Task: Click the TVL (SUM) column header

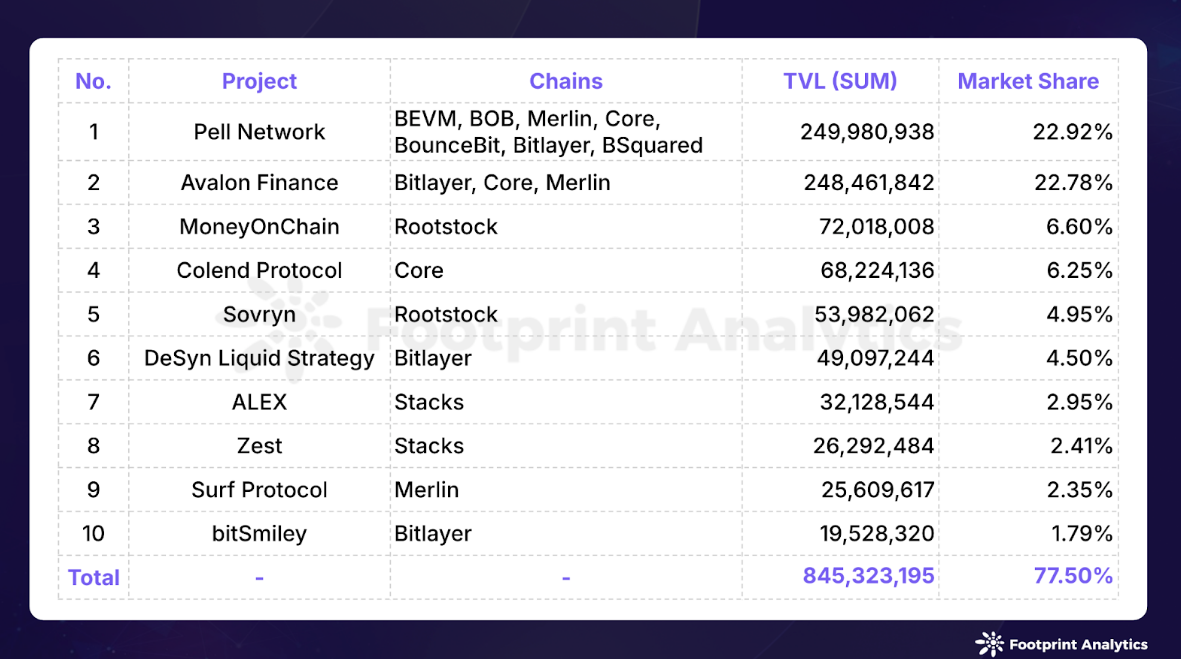Action: pyautogui.click(x=840, y=81)
